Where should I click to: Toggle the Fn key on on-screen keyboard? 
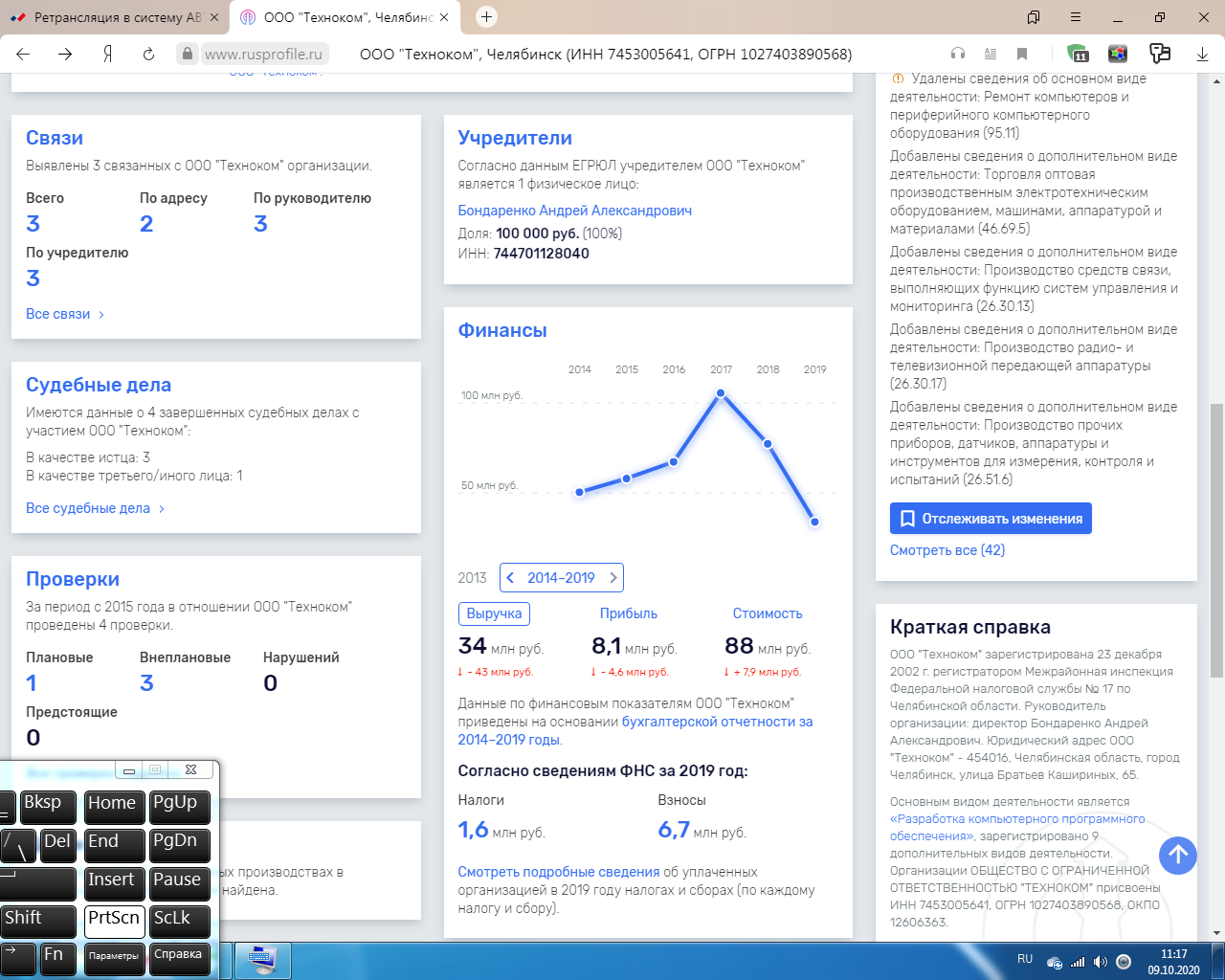pos(56,955)
